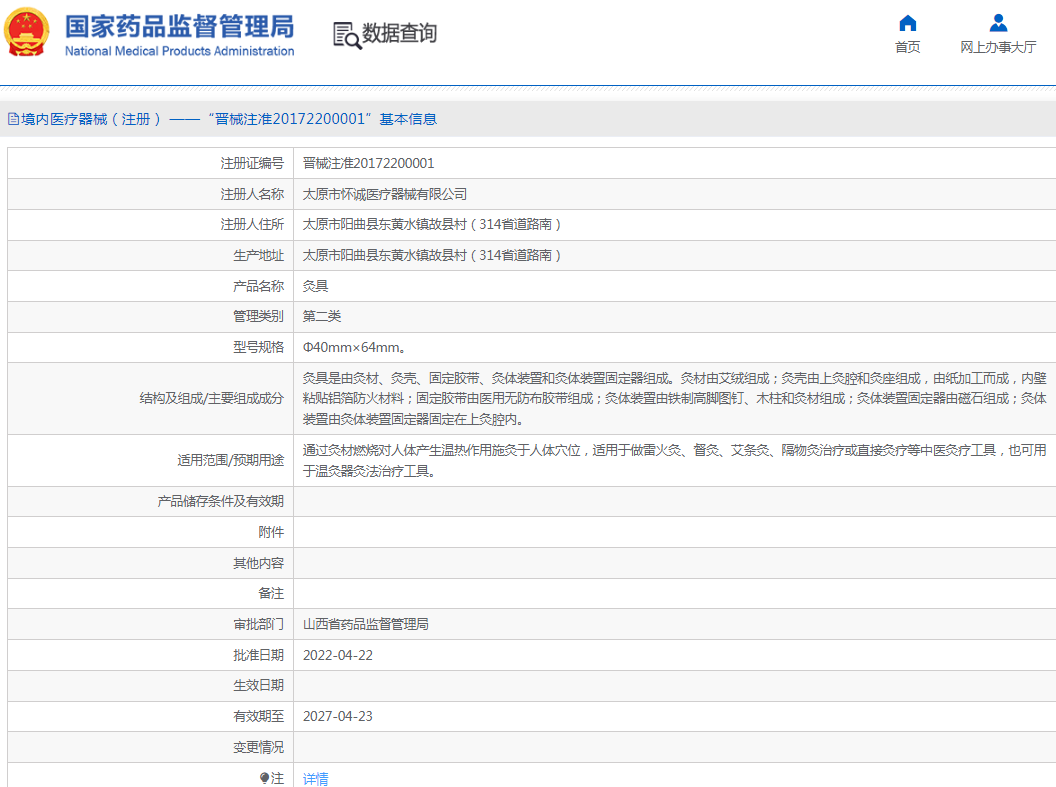Select 太原市怀诚医疗器械有限公司 registrant name

[x=385, y=194]
